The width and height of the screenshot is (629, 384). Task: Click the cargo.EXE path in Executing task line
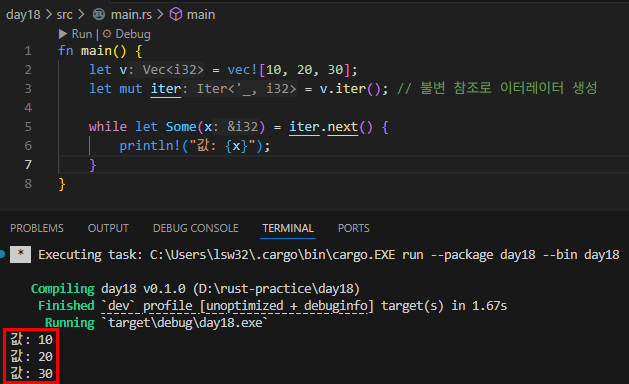272,255
